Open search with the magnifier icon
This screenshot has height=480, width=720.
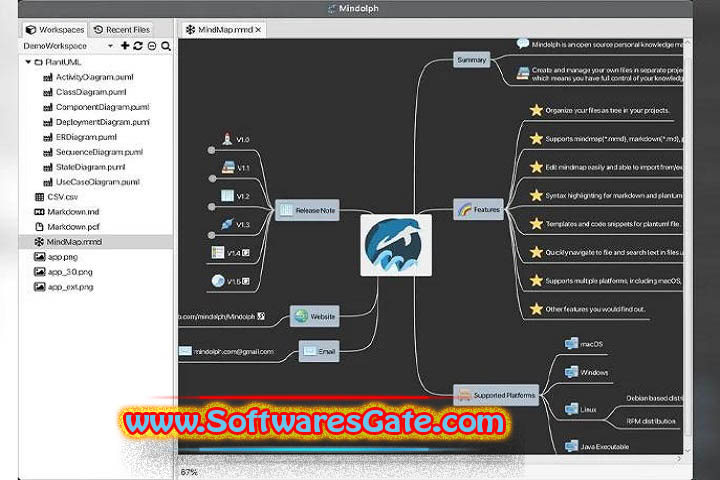[166, 46]
